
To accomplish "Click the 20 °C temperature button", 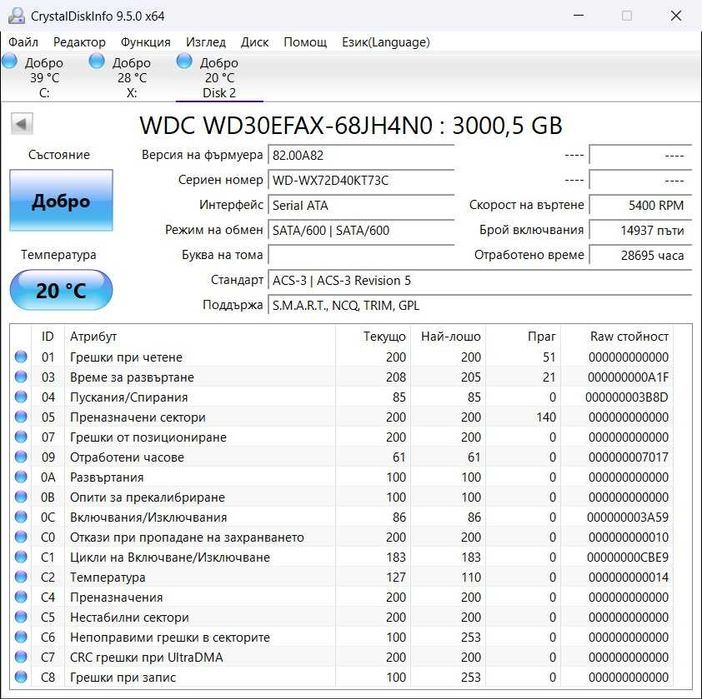I will (61, 290).
